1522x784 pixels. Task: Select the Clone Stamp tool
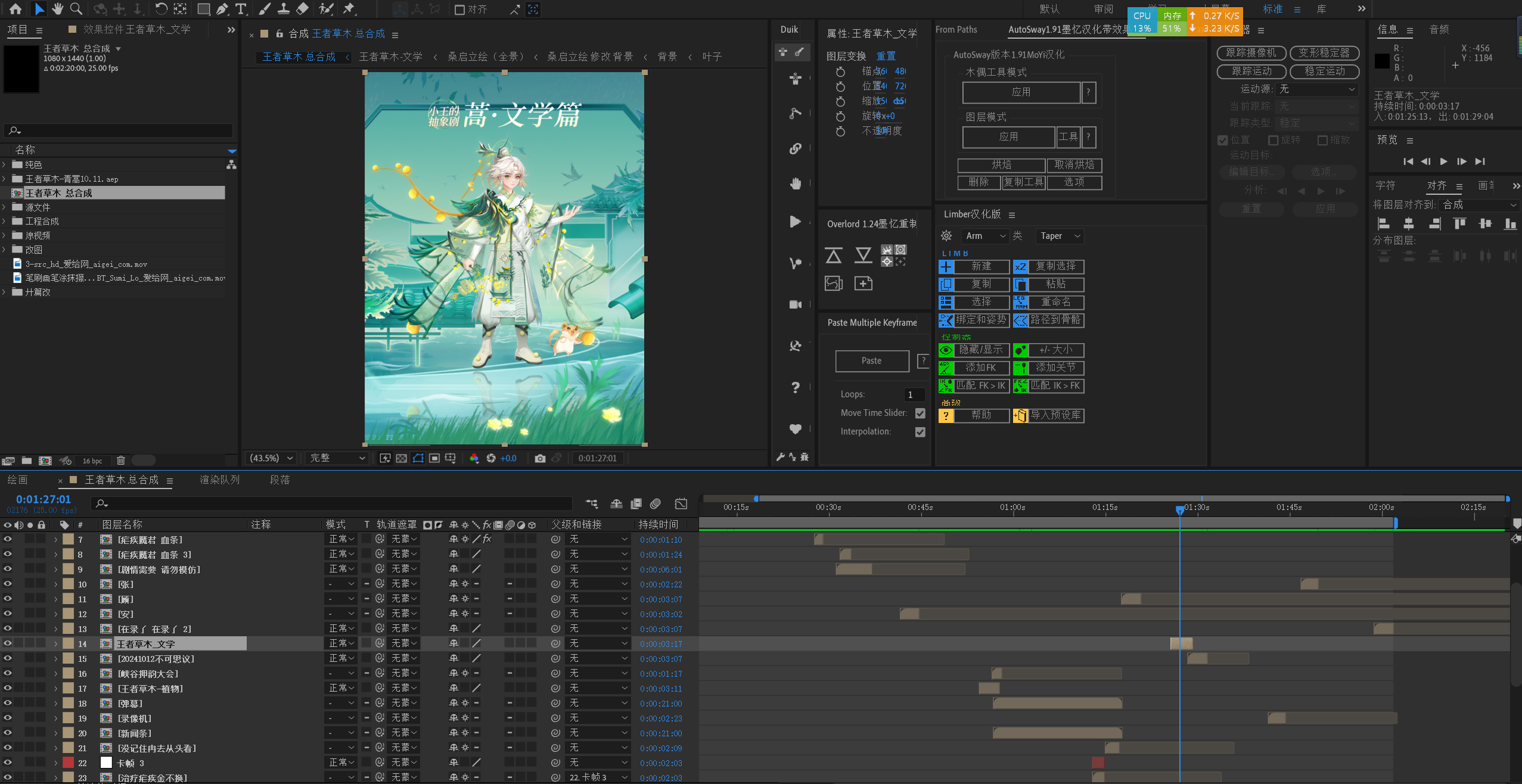tap(284, 9)
